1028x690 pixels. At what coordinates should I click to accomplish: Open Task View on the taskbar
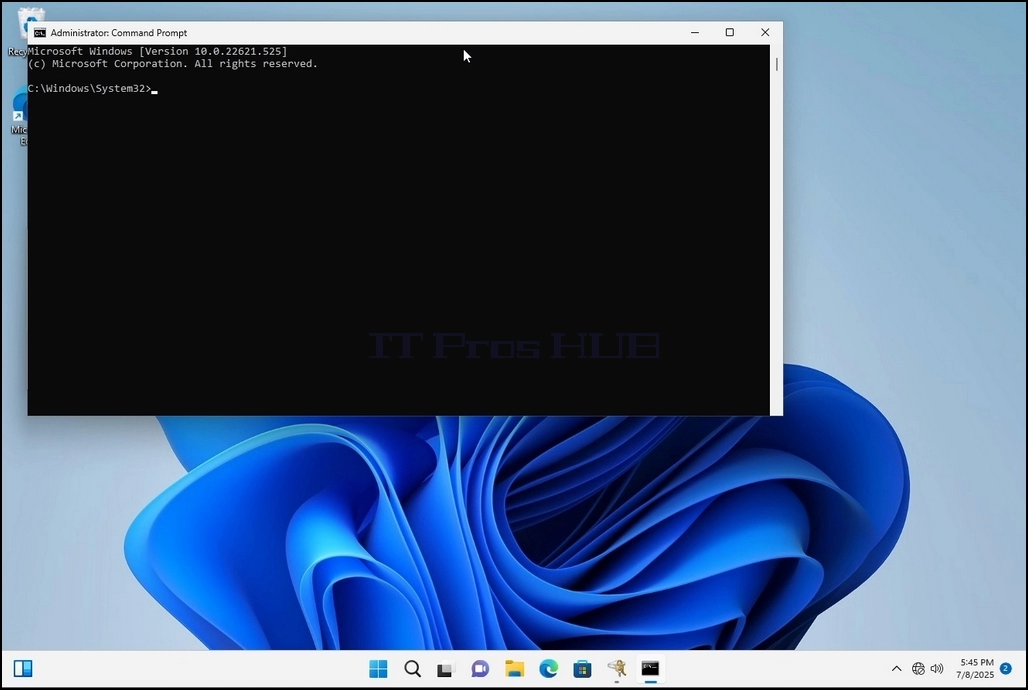coord(446,669)
